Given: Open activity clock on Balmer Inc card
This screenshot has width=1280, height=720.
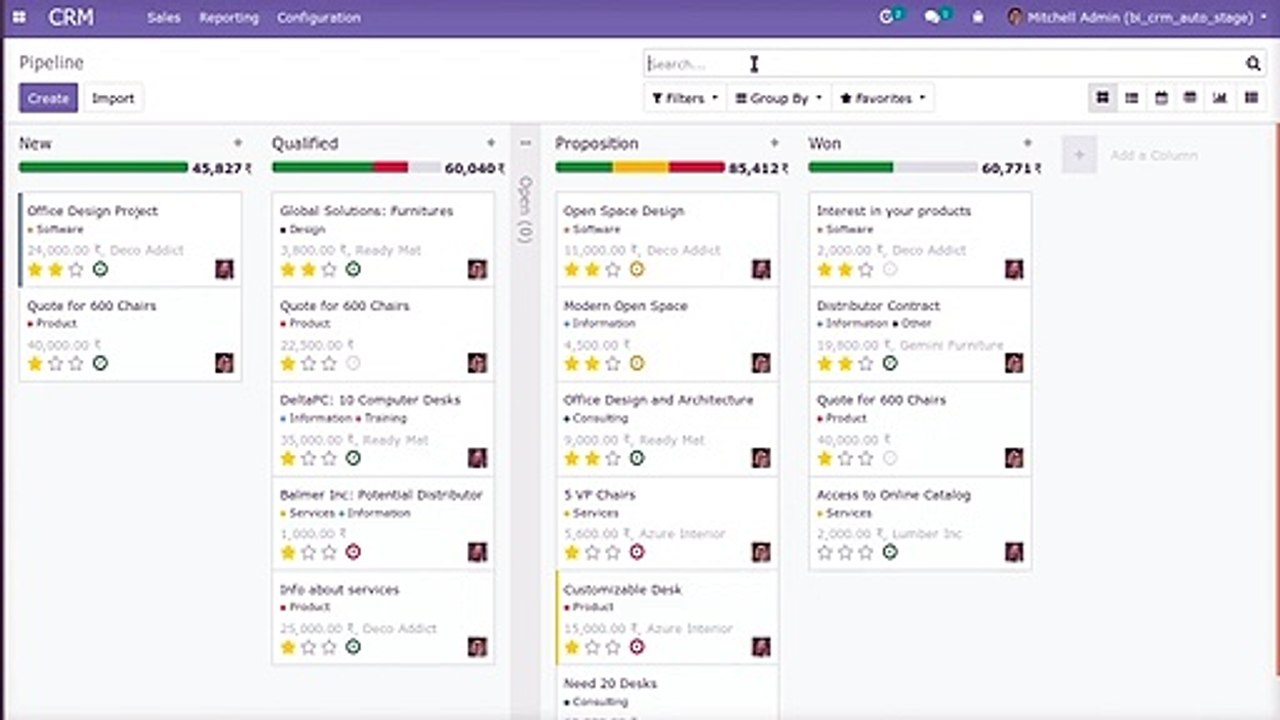Looking at the screenshot, I should coord(353,552).
